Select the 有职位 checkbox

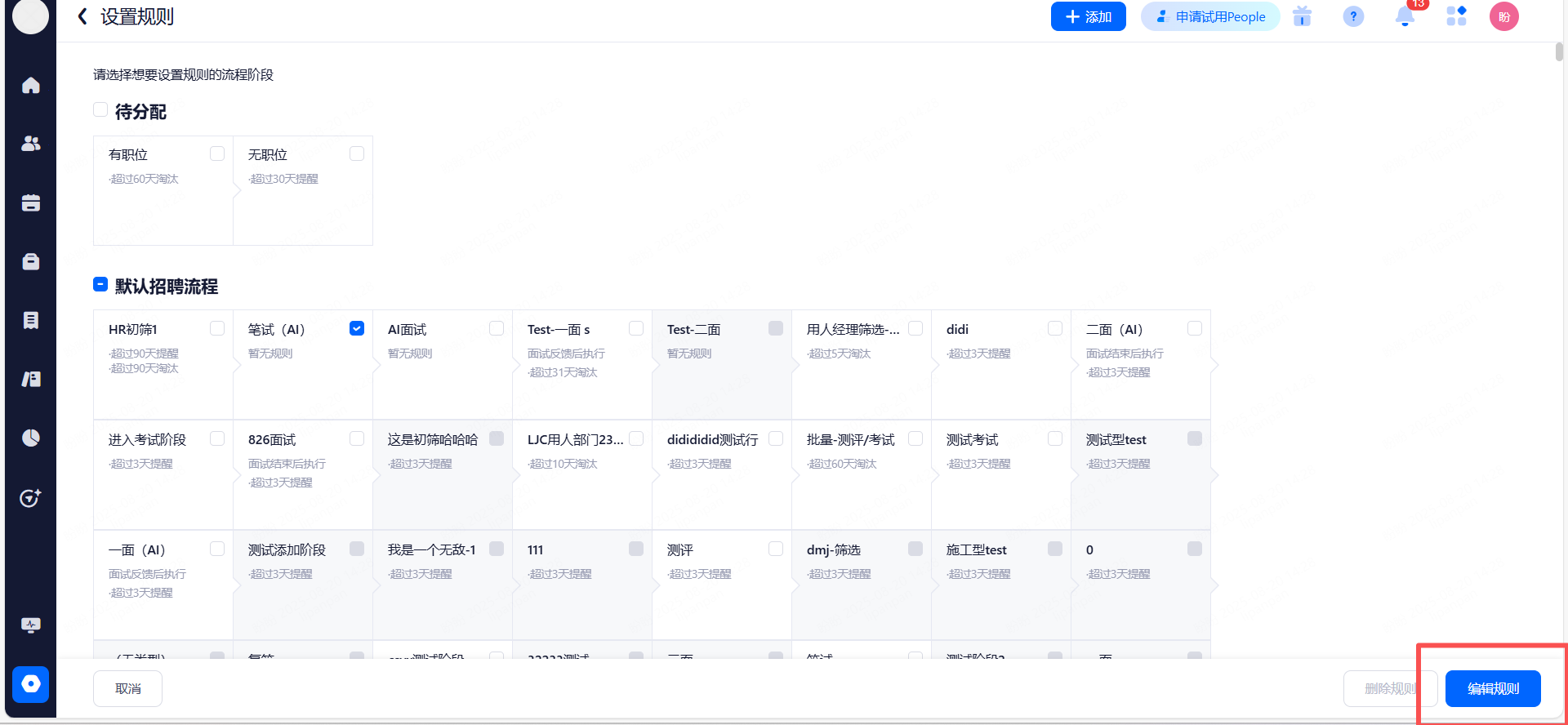click(x=217, y=153)
